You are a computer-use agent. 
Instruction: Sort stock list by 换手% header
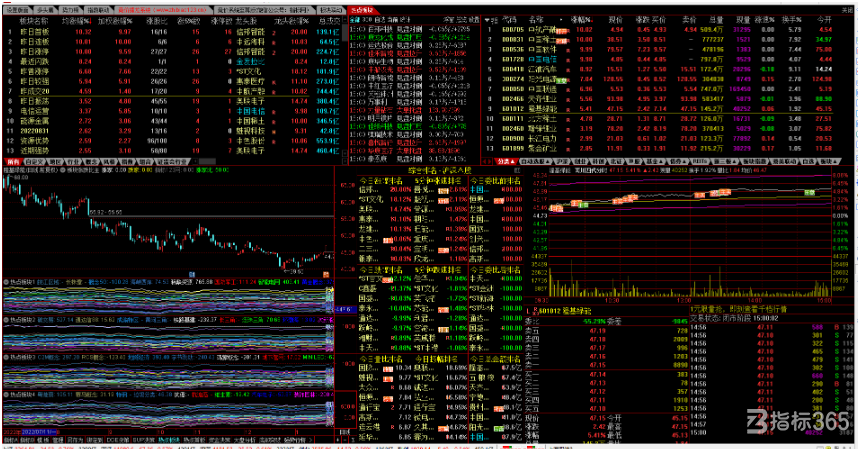click(791, 20)
